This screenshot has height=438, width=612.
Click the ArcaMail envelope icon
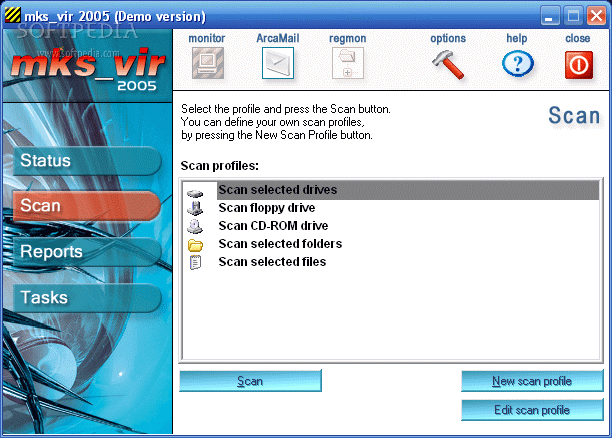point(278,63)
